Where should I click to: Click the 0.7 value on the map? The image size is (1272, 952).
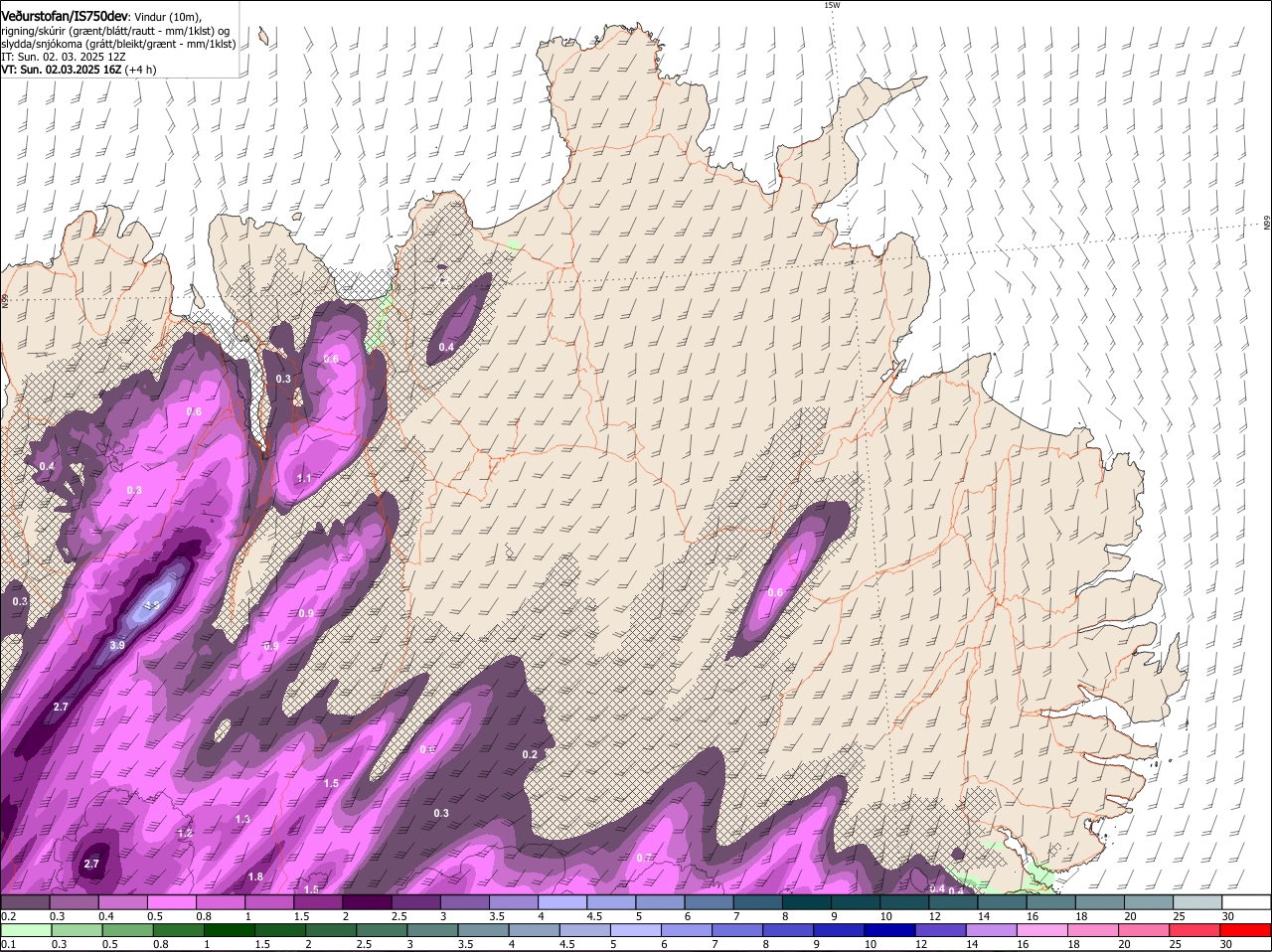pyautogui.click(x=644, y=858)
